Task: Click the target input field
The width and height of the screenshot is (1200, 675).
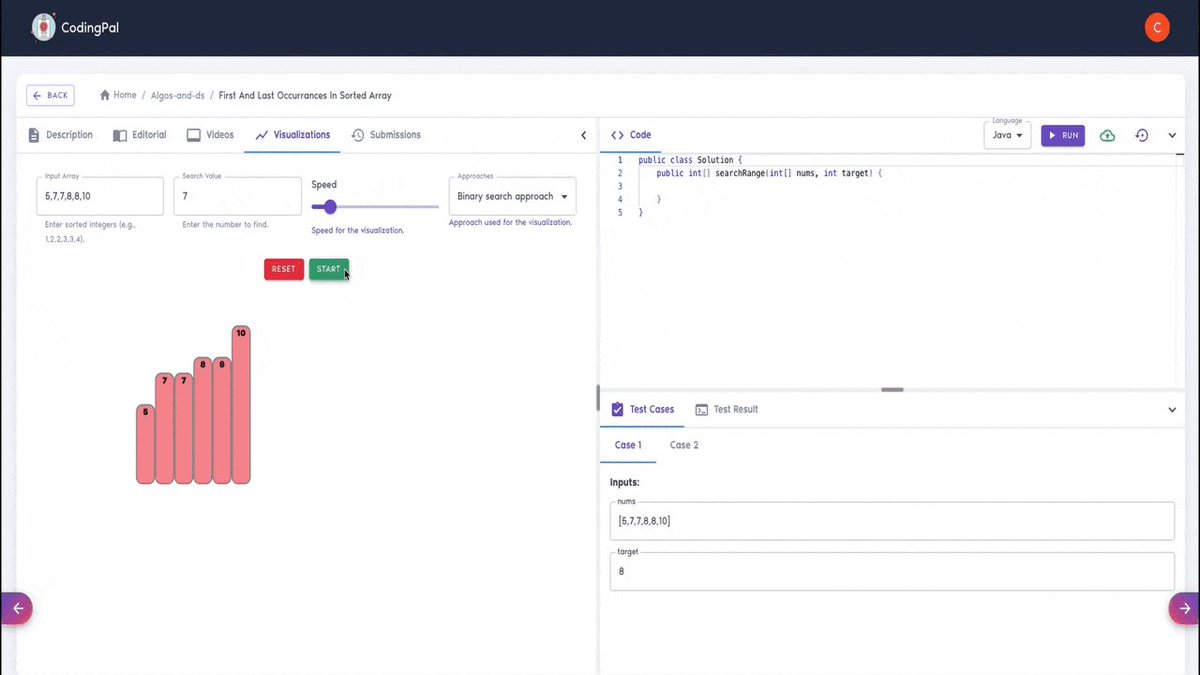Action: pos(892,571)
